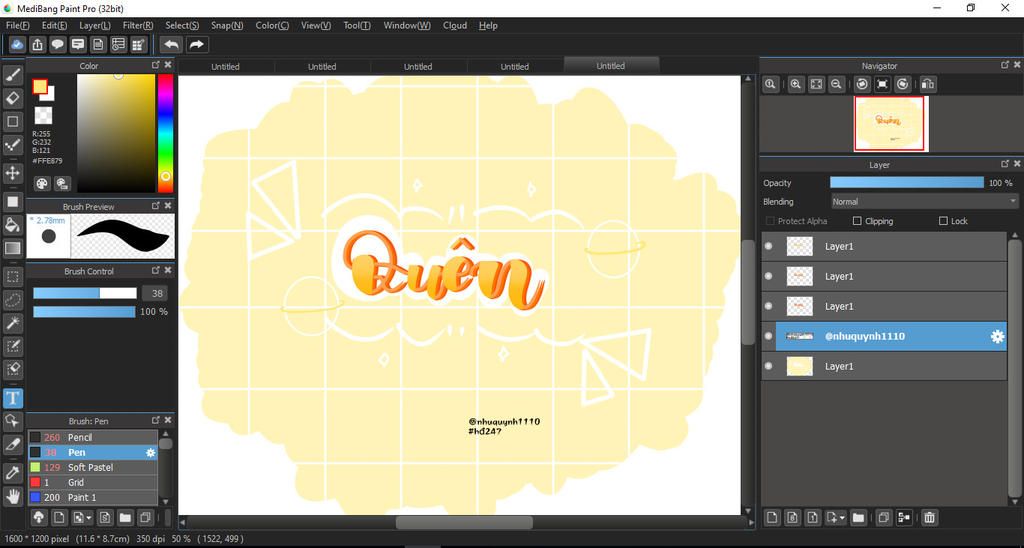Select the Select Eraser tool
Viewport: 1024px width, 548px height.
12,369
